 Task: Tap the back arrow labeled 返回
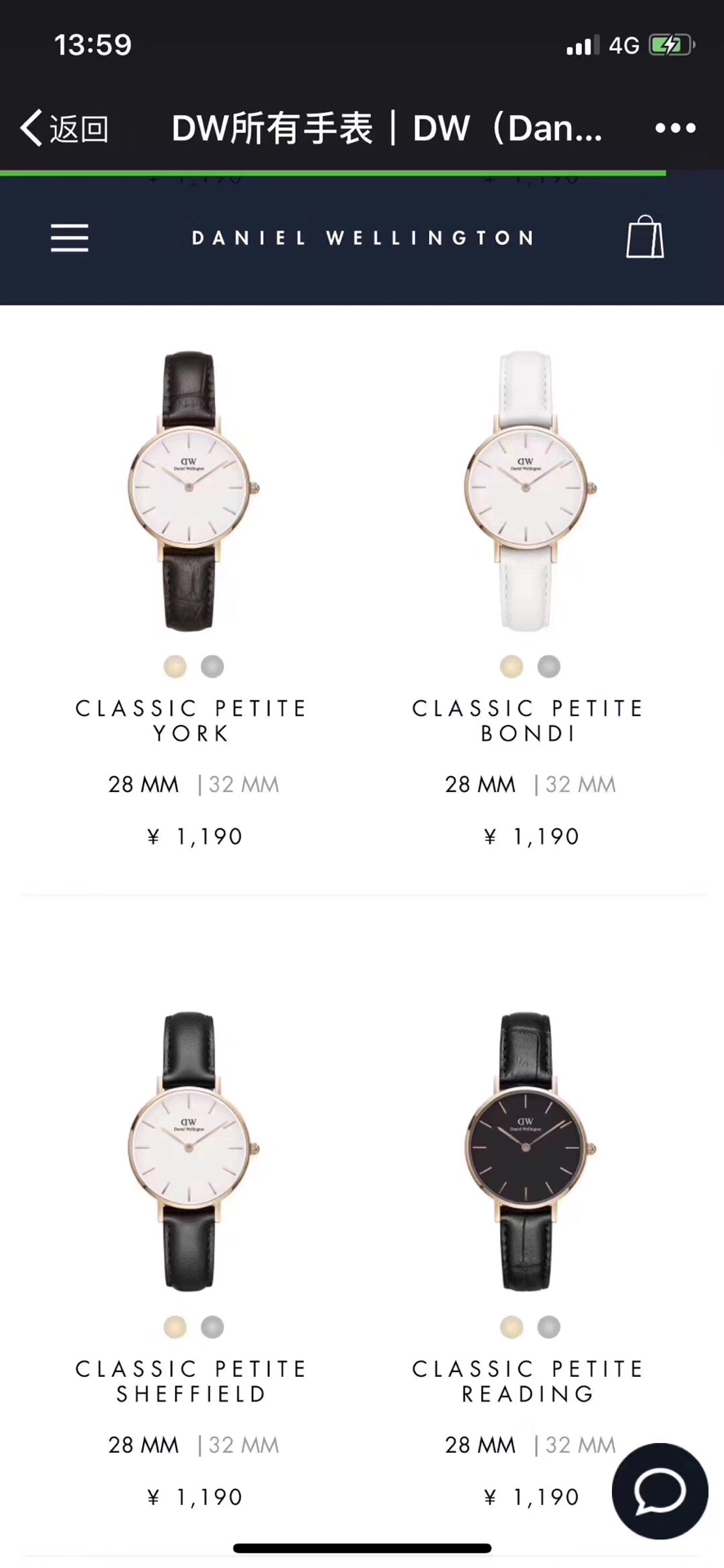click(x=65, y=128)
